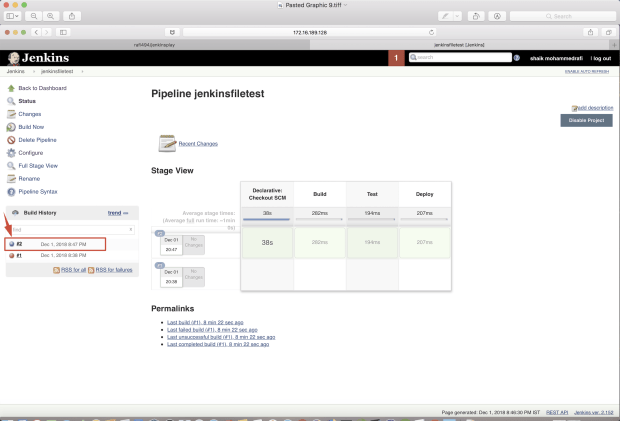Open the Changes sidebar item
This screenshot has width=620, height=421.
[30, 114]
